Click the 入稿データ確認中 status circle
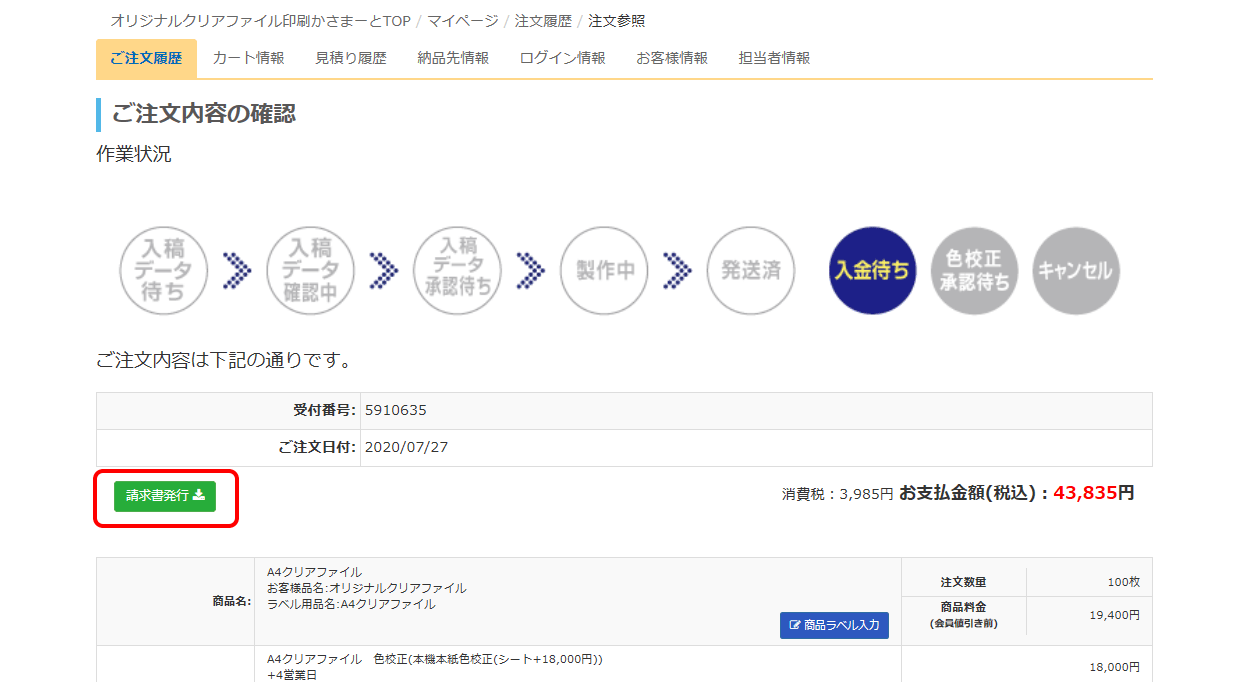1252x682 pixels. pyautogui.click(x=310, y=270)
